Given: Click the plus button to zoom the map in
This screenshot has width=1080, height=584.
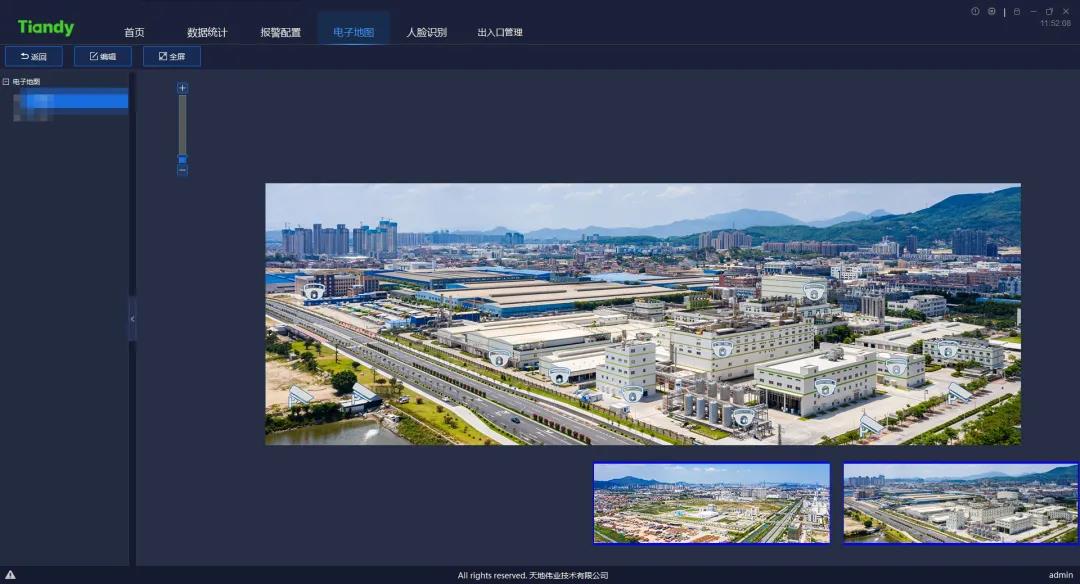Looking at the screenshot, I should coord(182,88).
